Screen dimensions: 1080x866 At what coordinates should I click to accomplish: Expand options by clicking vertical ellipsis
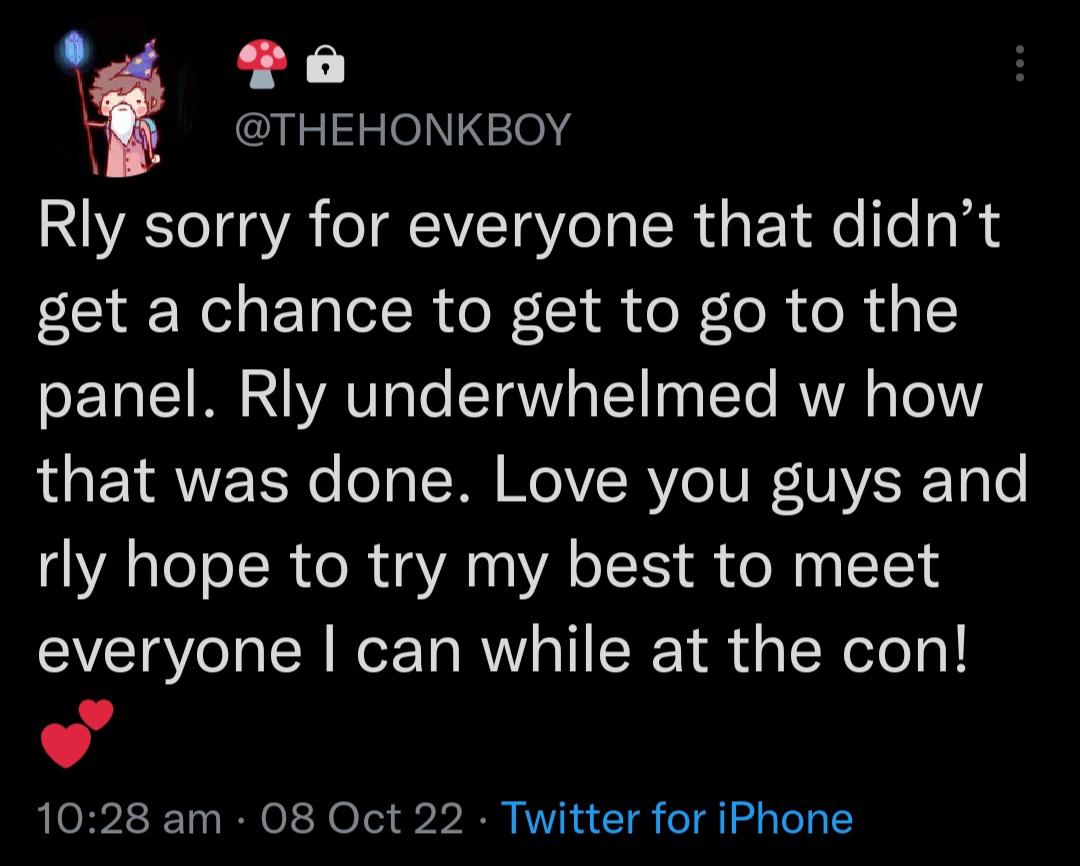click(1020, 65)
